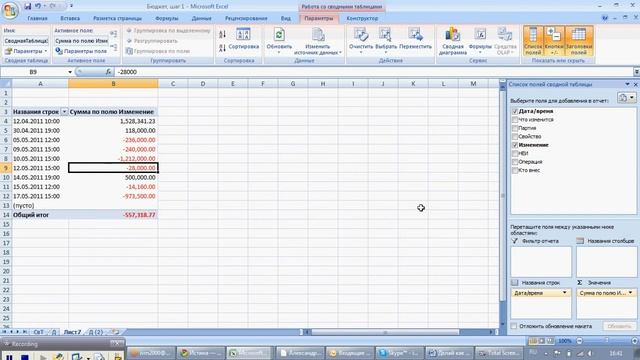Open the Формулы ribbon tab
Viewport: 640px width, 360px height.
167,18
